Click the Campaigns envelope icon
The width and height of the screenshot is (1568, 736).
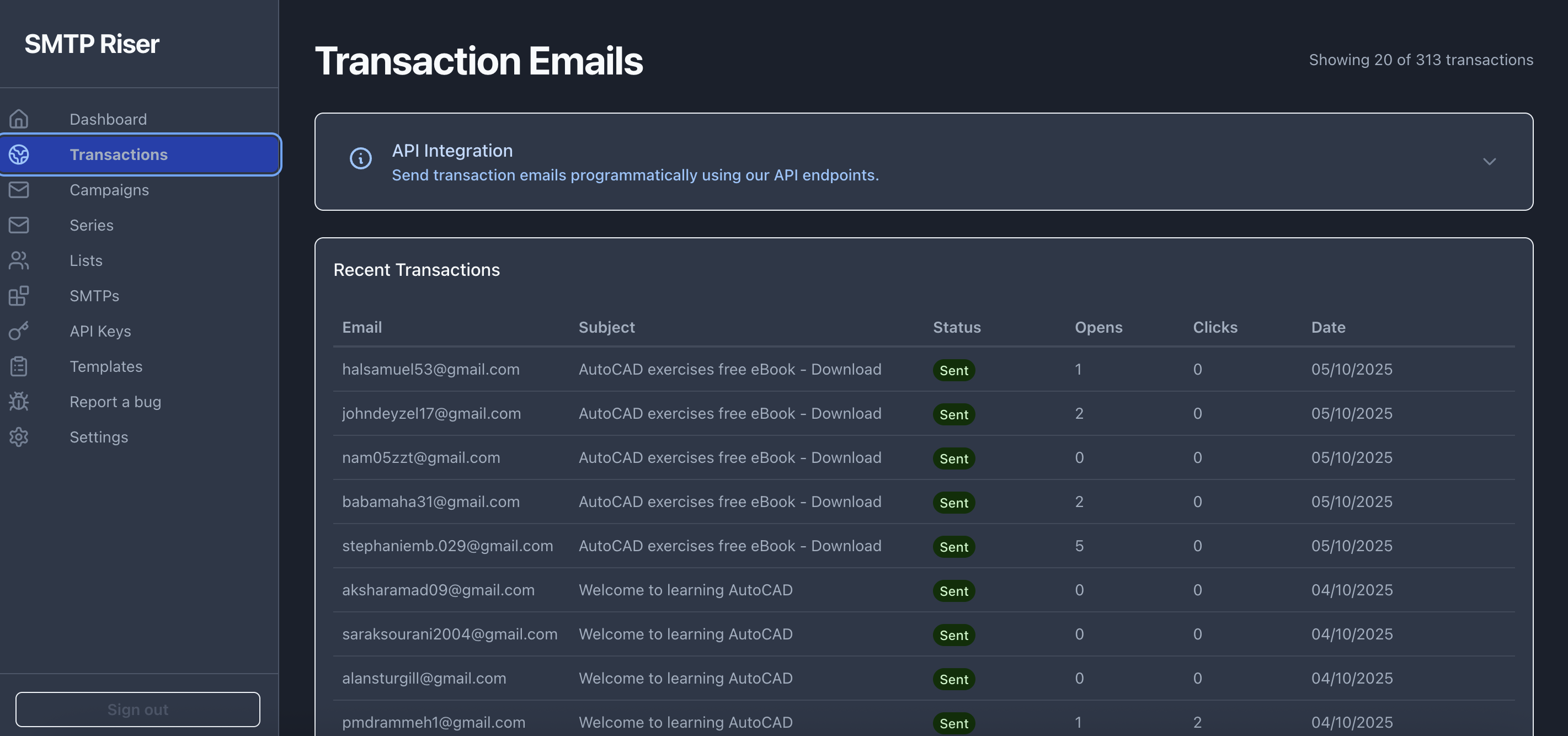(19, 189)
